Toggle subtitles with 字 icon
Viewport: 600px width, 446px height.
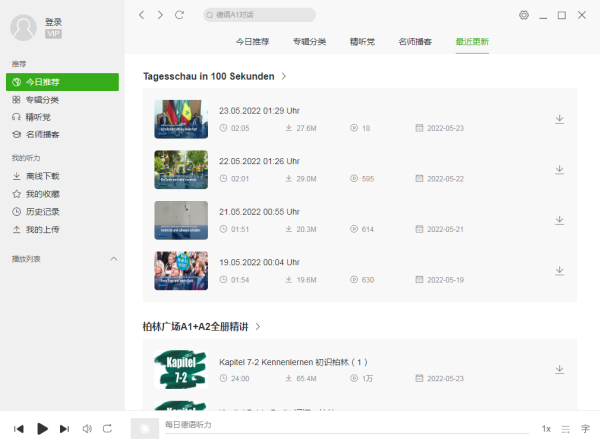pyautogui.click(x=585, y=429)
